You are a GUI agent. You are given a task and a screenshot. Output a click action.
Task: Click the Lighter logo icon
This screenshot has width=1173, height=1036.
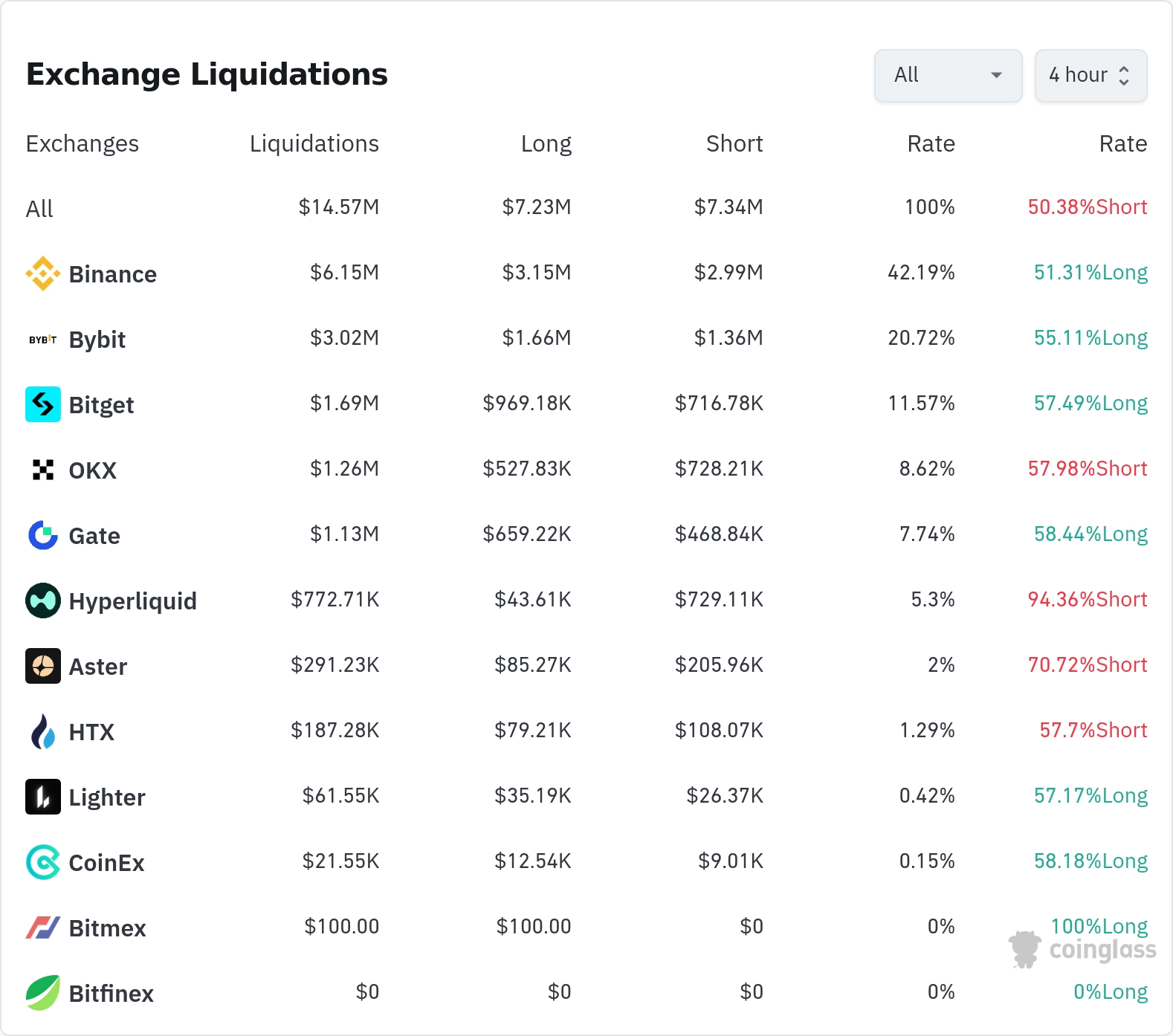pos(43,797)
